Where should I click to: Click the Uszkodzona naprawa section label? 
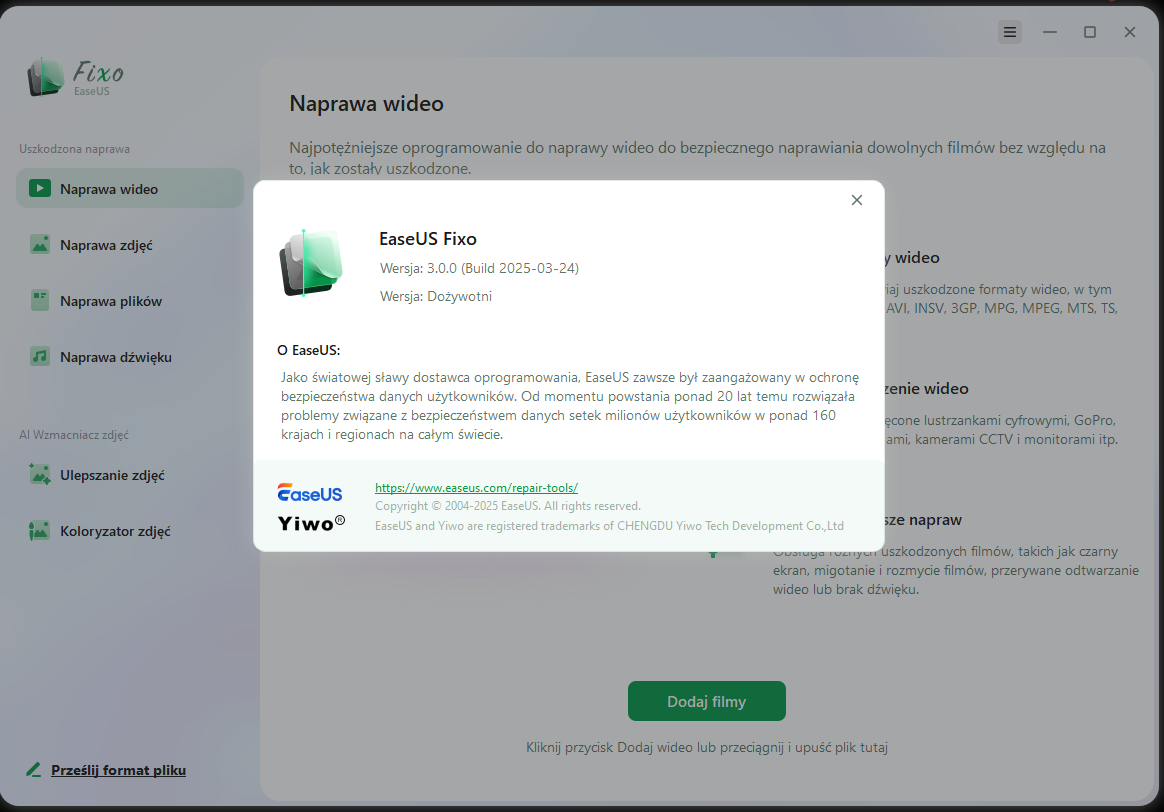pyautogui.click(x=74, y=148)
